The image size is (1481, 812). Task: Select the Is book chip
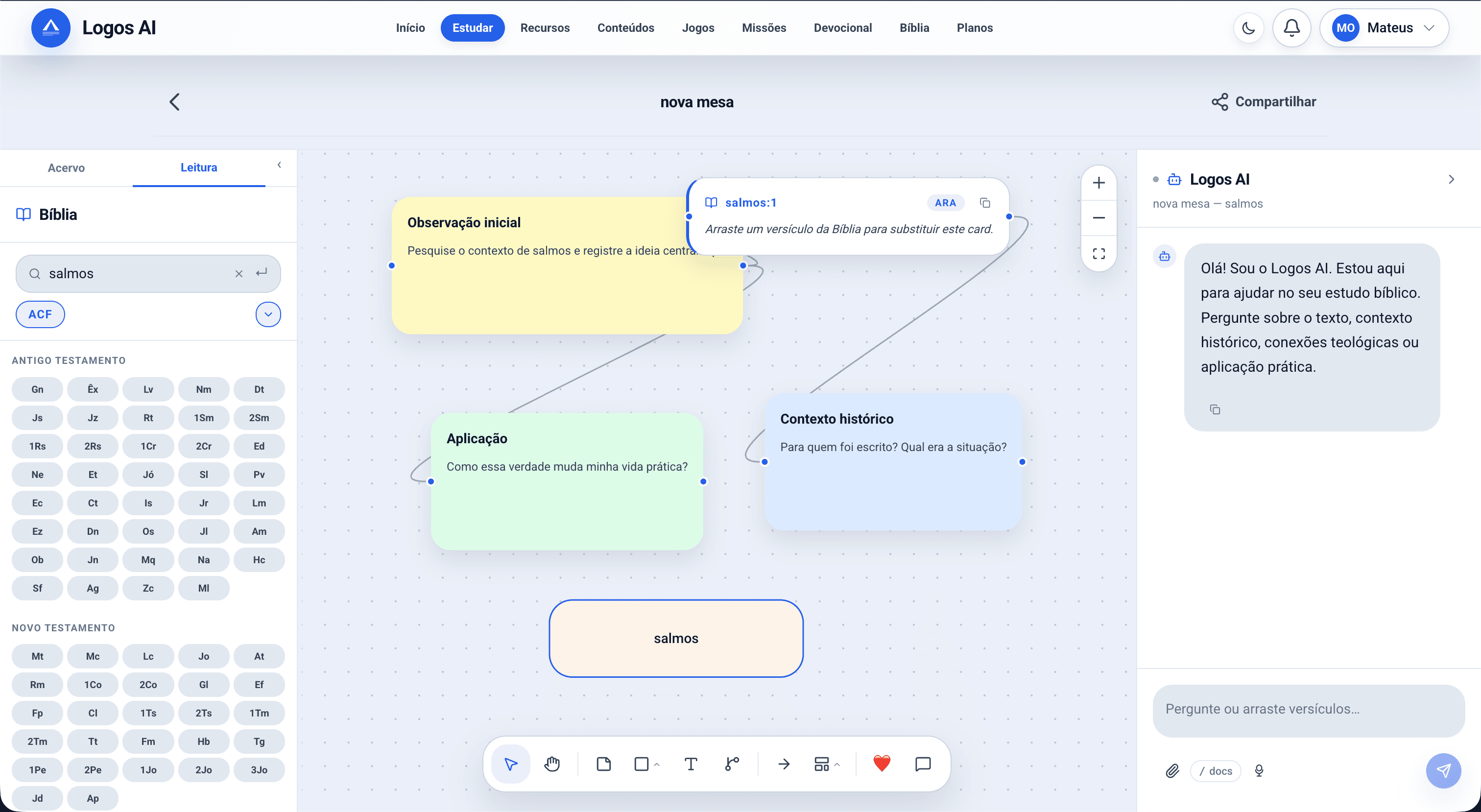click(x=148, y=503)
